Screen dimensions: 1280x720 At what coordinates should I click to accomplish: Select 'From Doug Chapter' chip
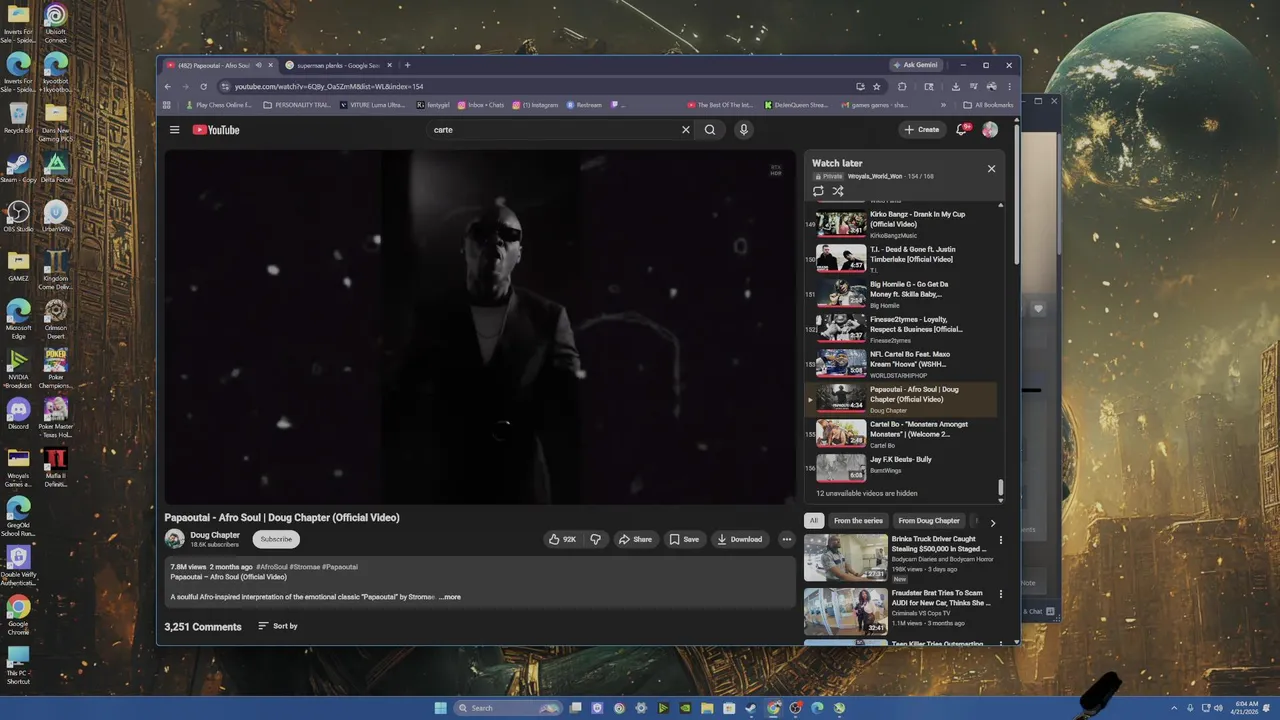click(x=929, y=521)
